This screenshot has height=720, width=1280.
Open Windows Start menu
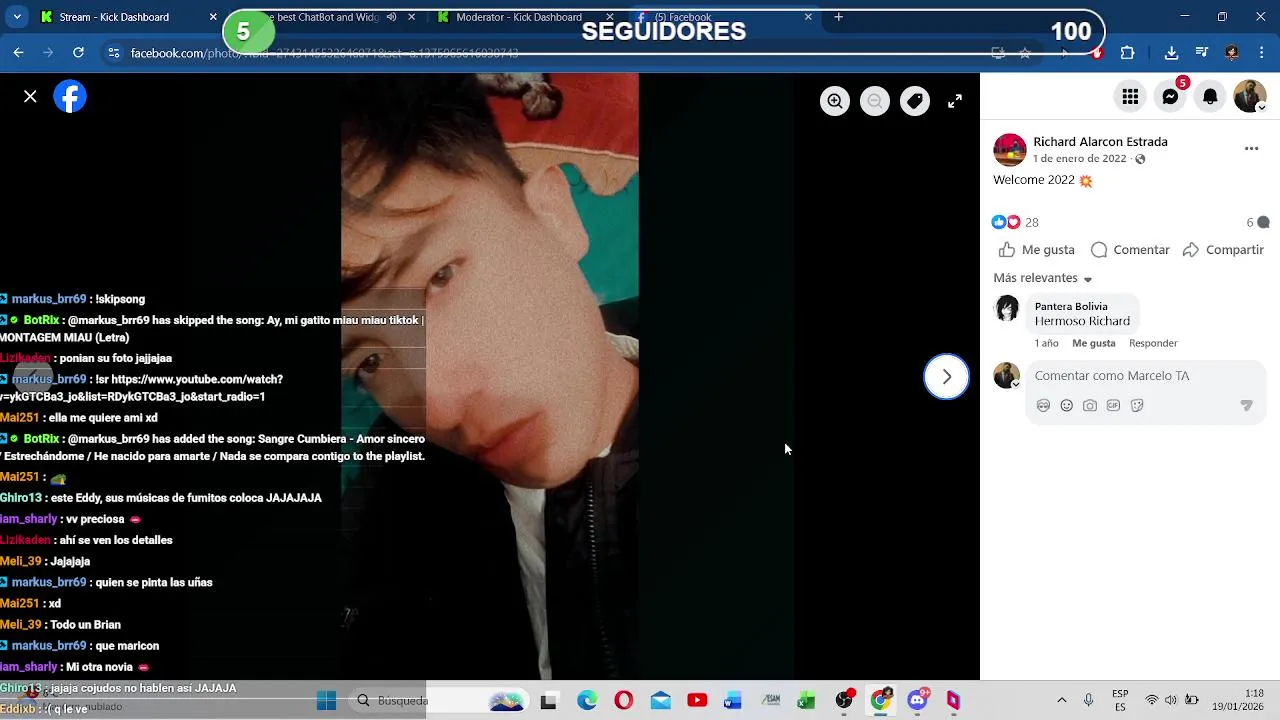point(326,701)
